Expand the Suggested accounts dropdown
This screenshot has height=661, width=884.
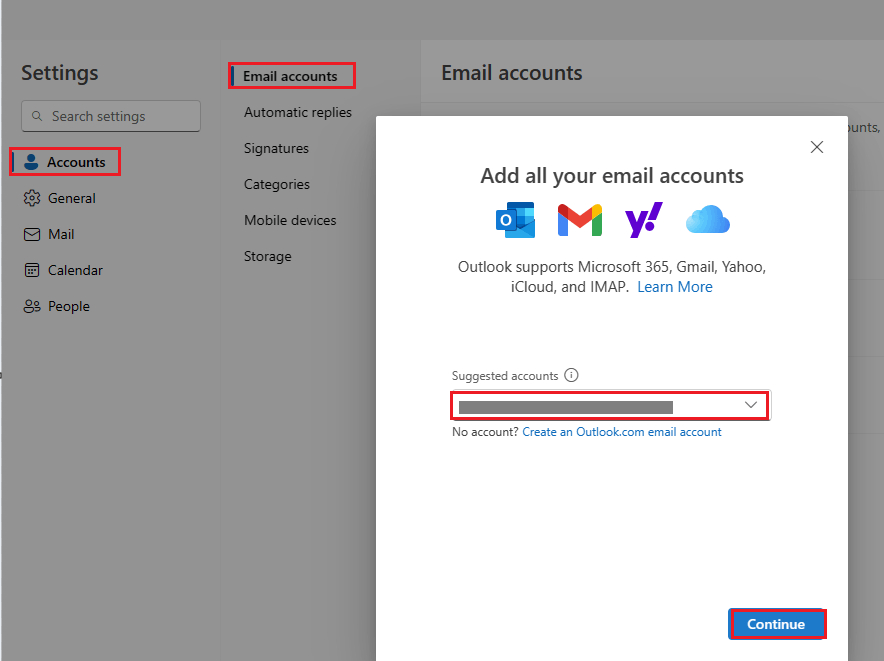[x=610, y=405]
